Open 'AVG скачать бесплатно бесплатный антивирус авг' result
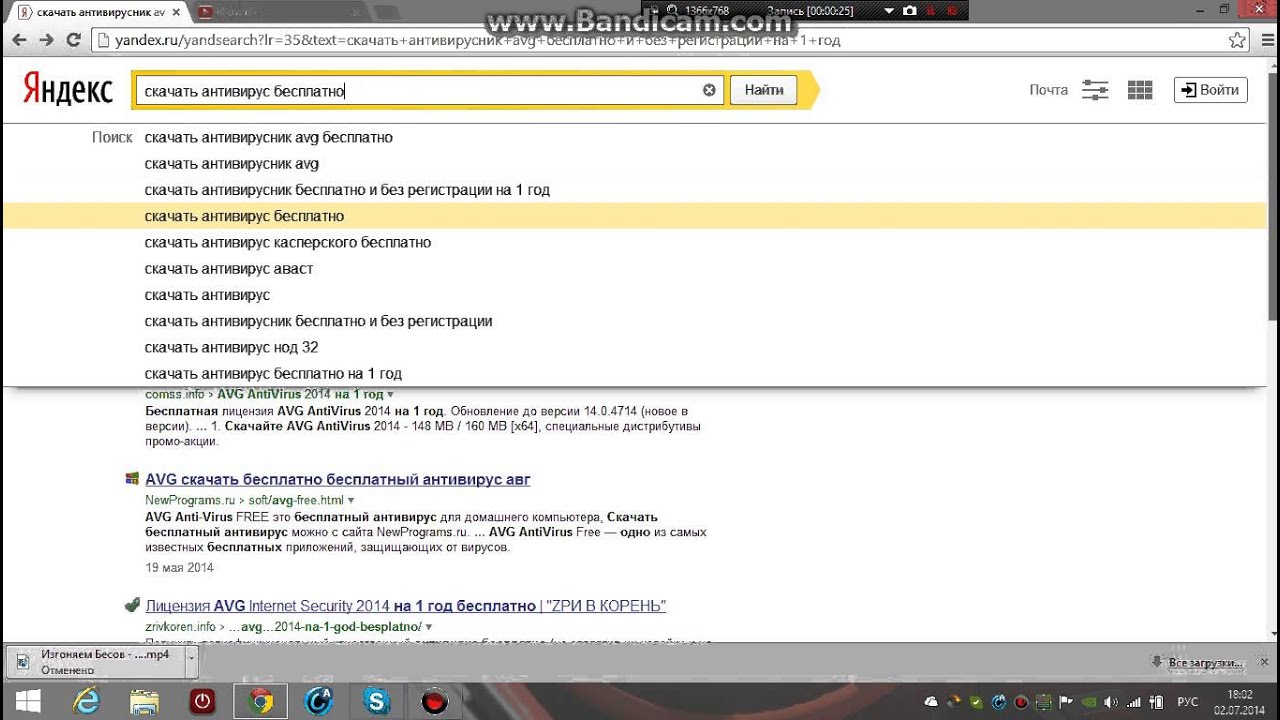 pos(338,480)
